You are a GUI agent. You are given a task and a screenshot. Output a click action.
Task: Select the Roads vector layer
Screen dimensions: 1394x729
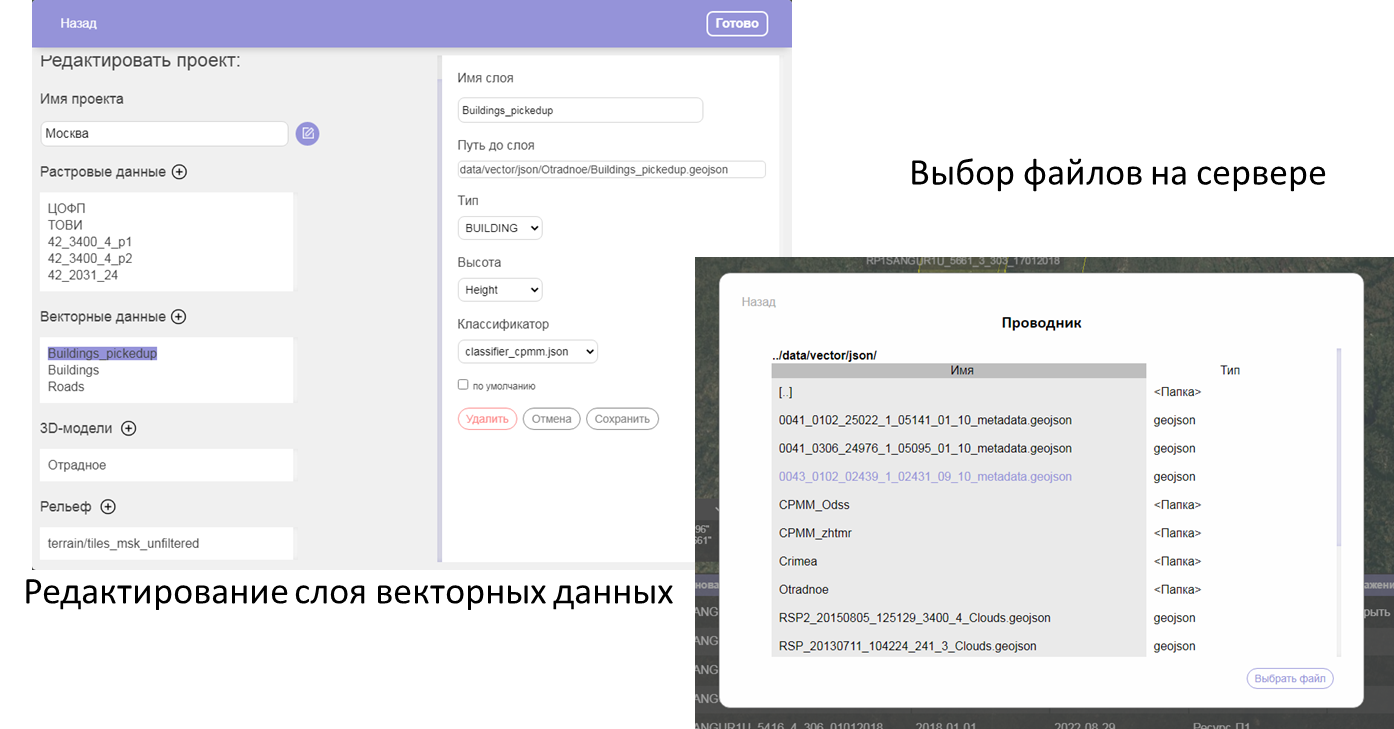[66, 387]
